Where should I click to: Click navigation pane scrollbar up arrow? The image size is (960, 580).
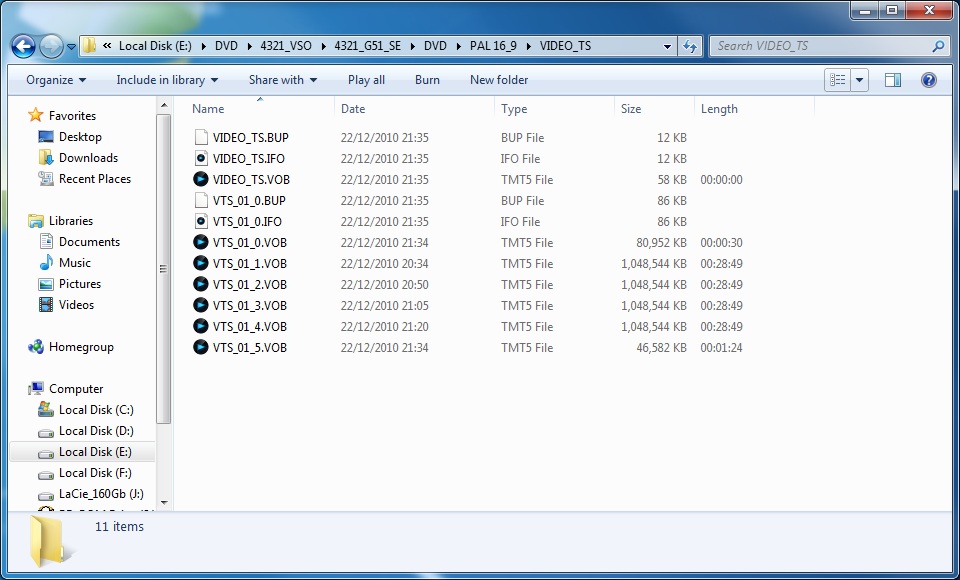coord(164,106)
